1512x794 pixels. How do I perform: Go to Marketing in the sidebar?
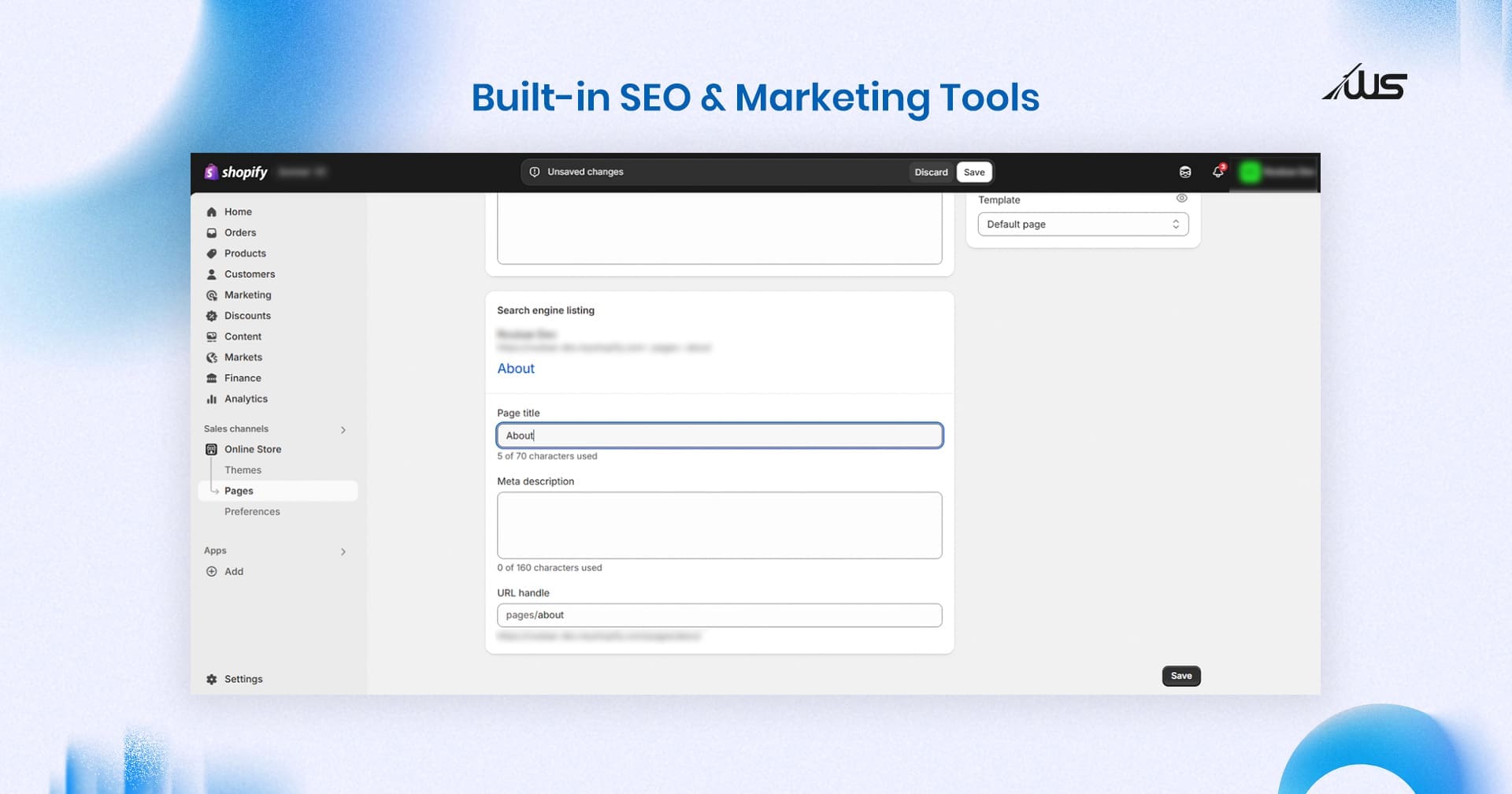[248, 295]
